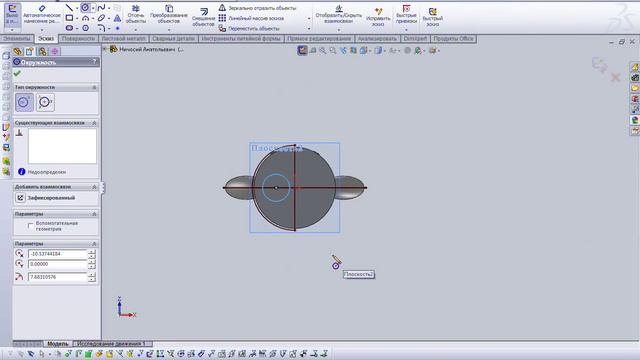Open Rectangle tool dropdown arrow
The width and height of the screenshot is (640, 360).
(x=77, y=18)
